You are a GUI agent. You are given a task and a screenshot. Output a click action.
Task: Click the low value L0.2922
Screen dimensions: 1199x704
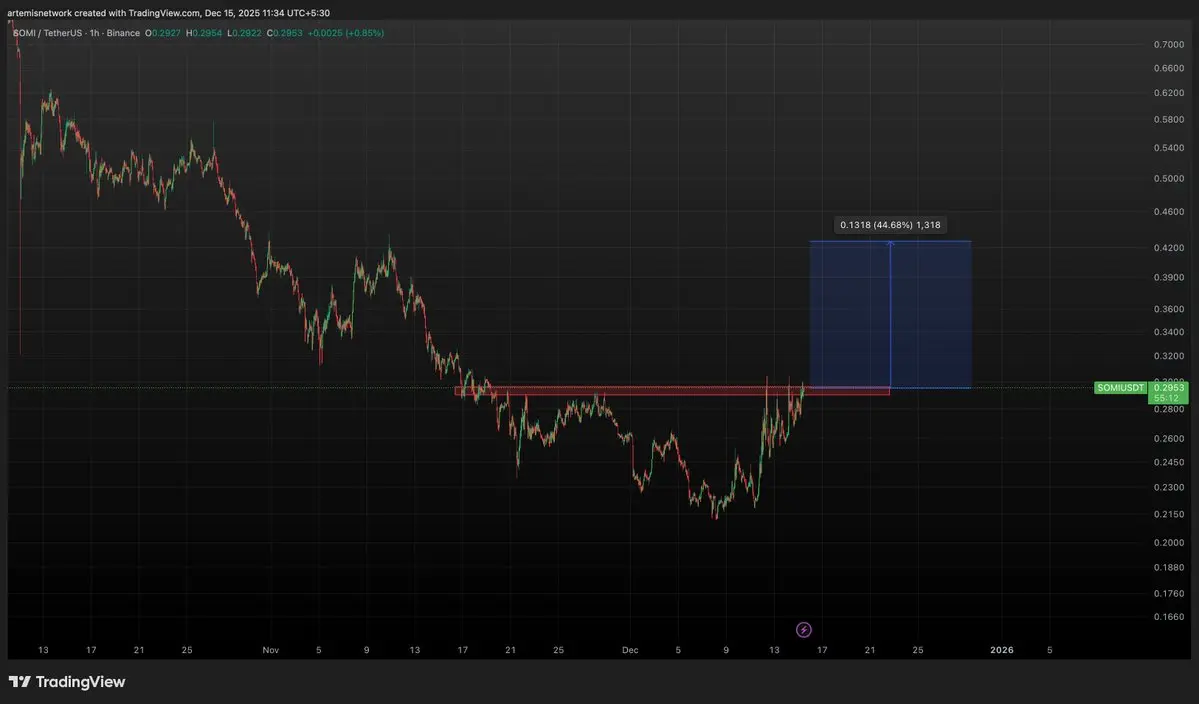tap(244, 34)
